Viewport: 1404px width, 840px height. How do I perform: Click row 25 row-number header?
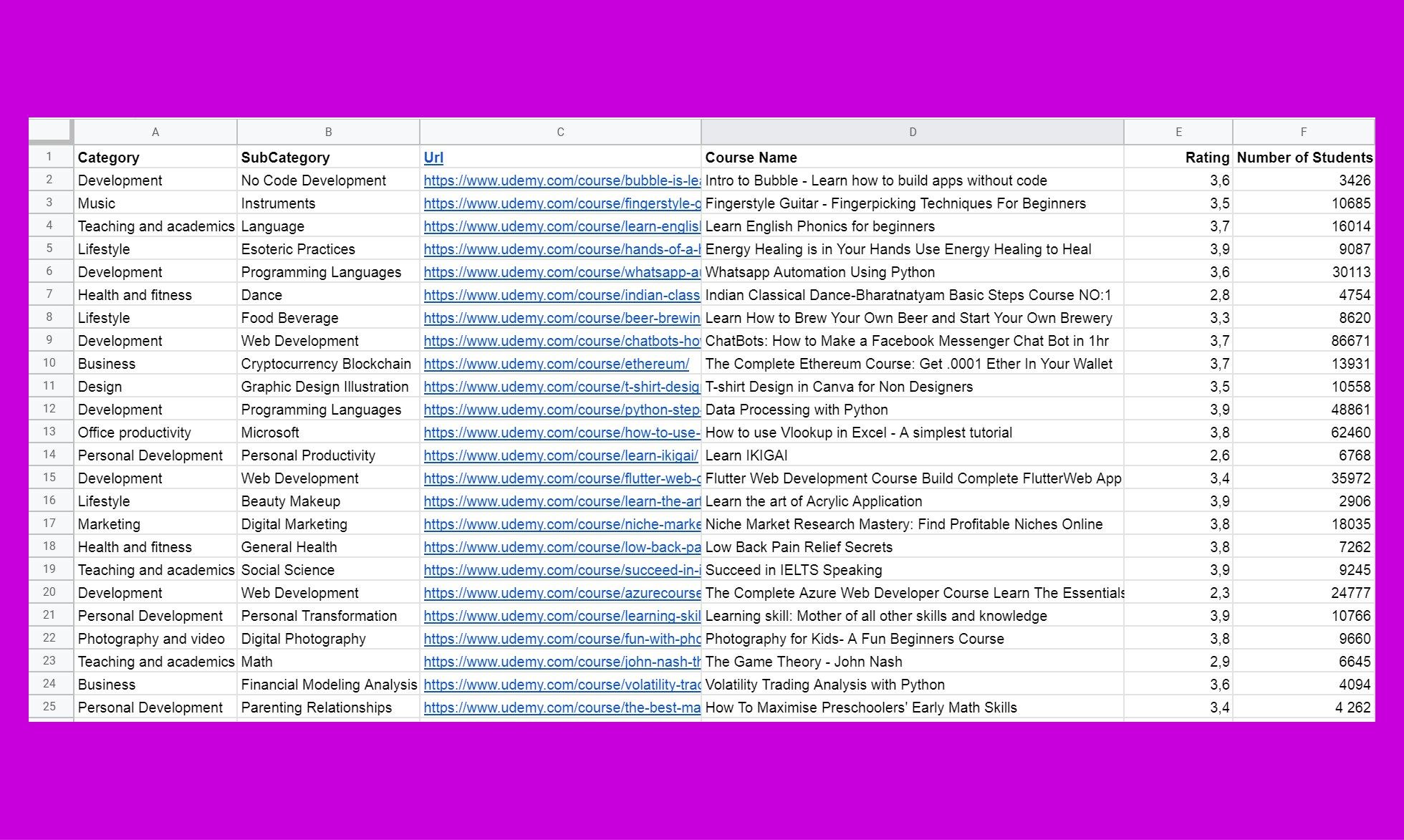click(49, 707)
